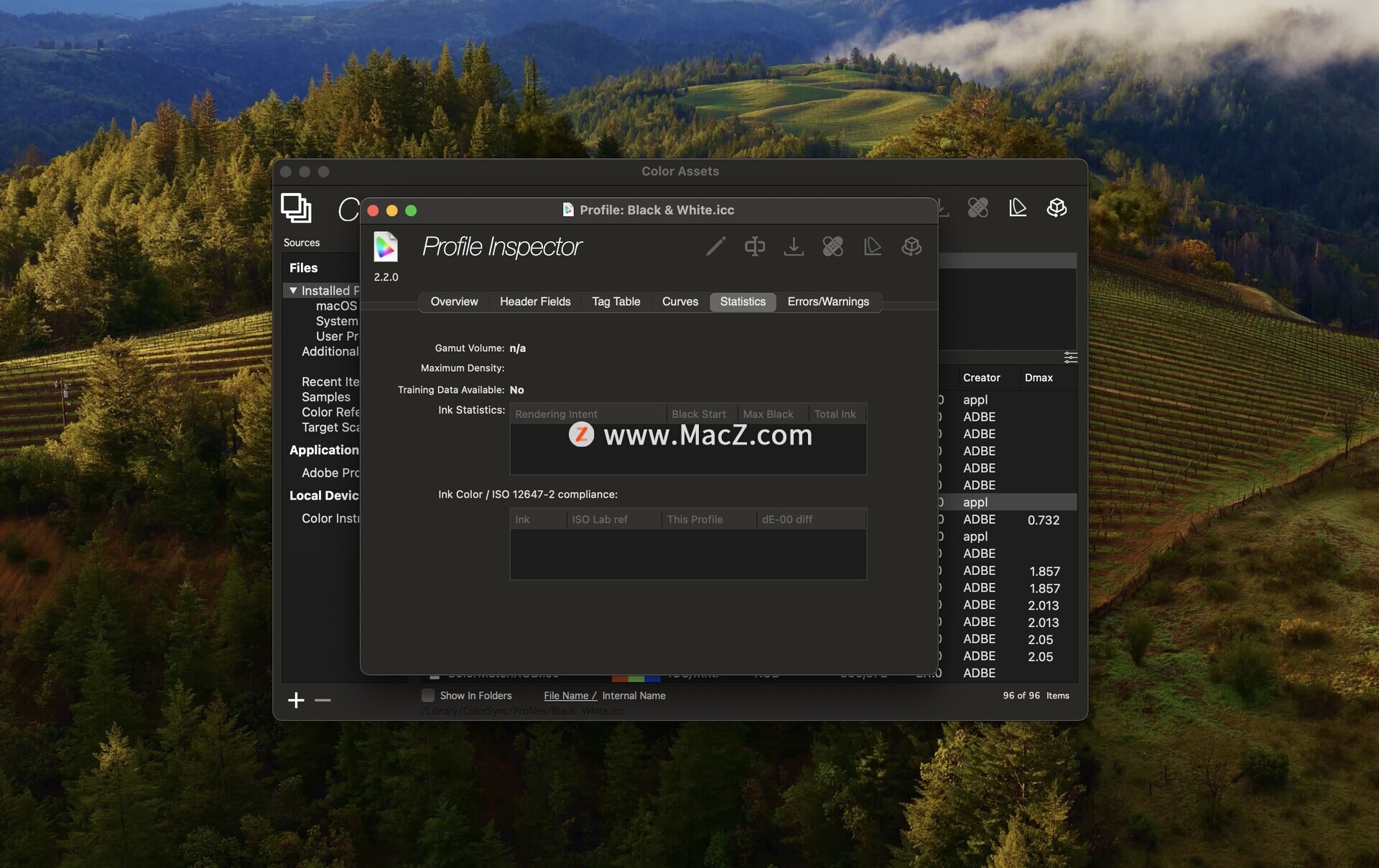Select the highlighted appl creator row
The height and width of the screenshot is (868, 1379).
tap(1008, 502)
